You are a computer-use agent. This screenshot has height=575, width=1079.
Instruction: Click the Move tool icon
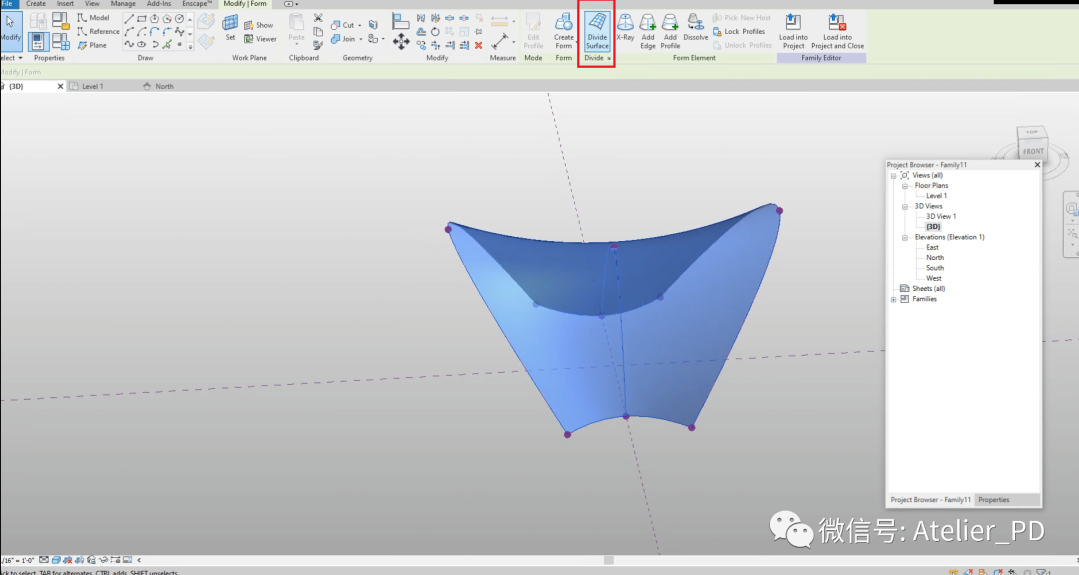(x=400, y=42)
